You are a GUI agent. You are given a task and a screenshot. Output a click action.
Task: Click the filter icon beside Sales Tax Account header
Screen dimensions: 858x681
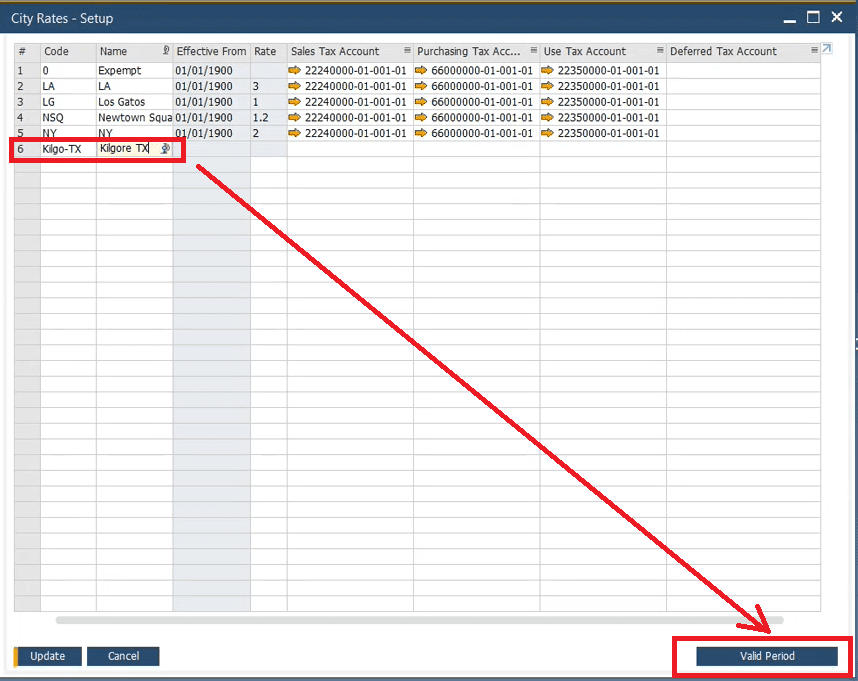point(407,51)
